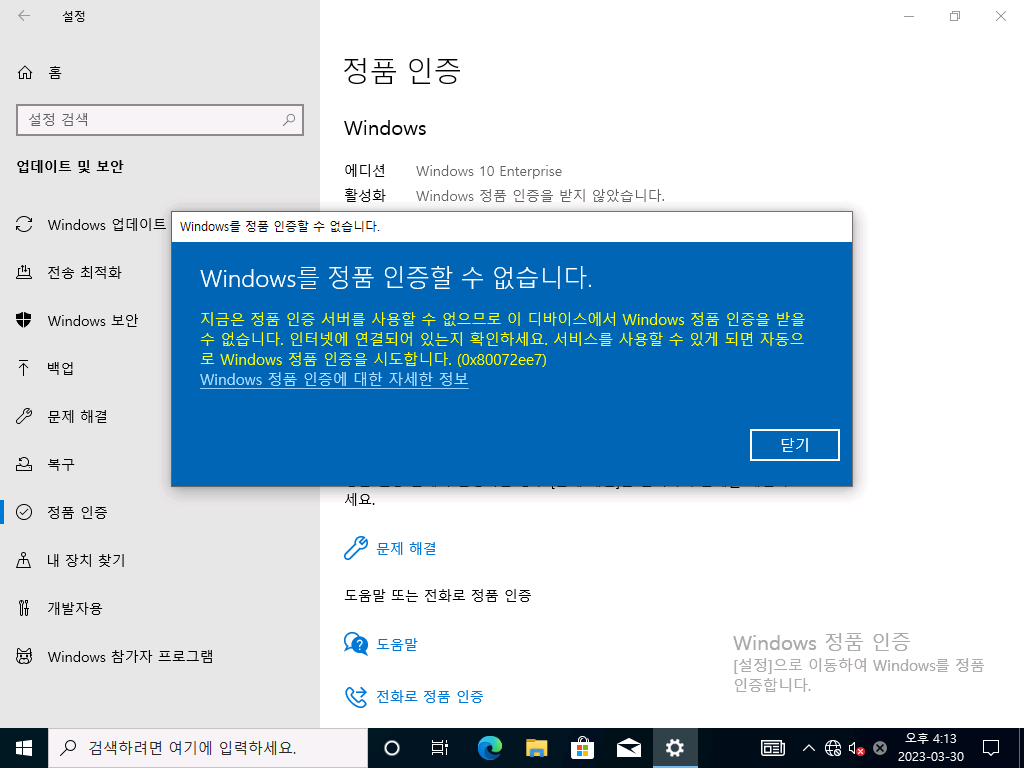The width and height of the screenshot is (1024, 768).
Task: Click the 전송 최적화 sidebar icon
Action: (x=24, y=272)
